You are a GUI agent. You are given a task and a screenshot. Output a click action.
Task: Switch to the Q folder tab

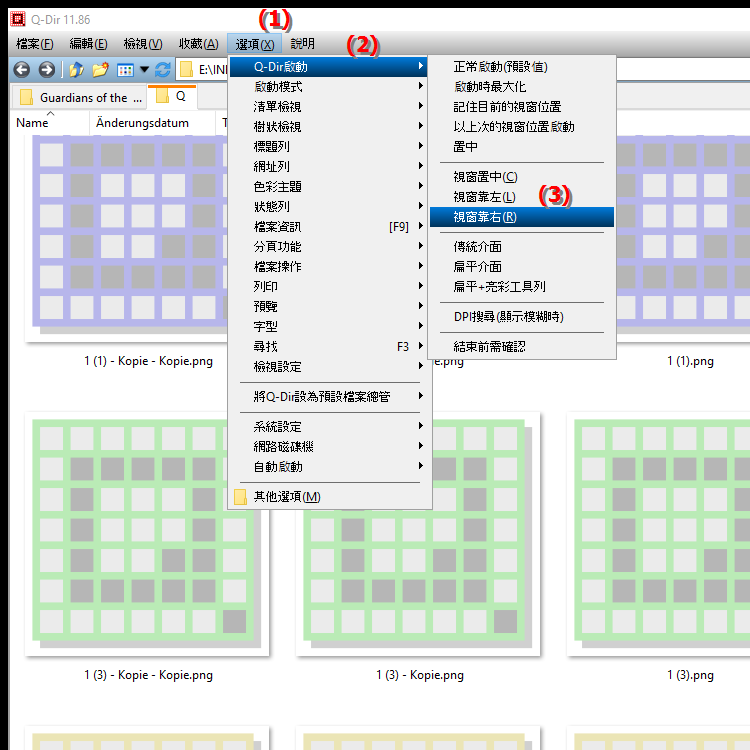[x=172, y=97]
